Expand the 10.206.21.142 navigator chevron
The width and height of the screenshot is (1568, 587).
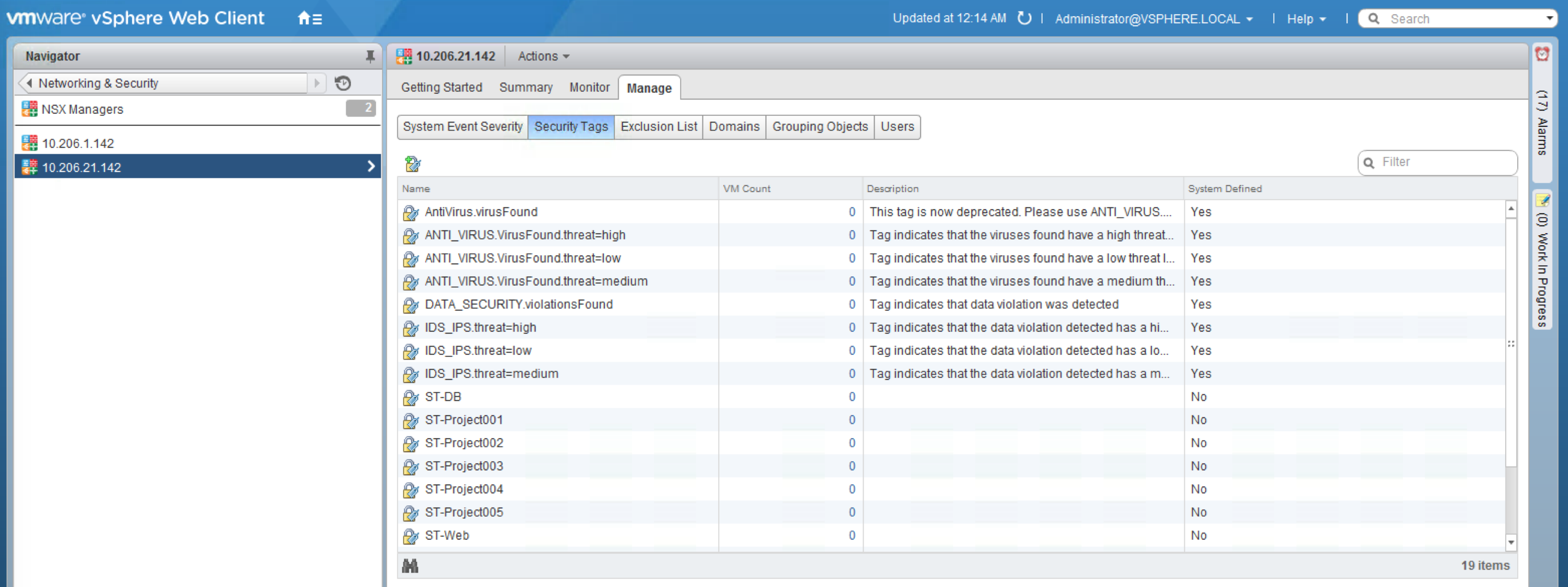click(x=371, y=166)
